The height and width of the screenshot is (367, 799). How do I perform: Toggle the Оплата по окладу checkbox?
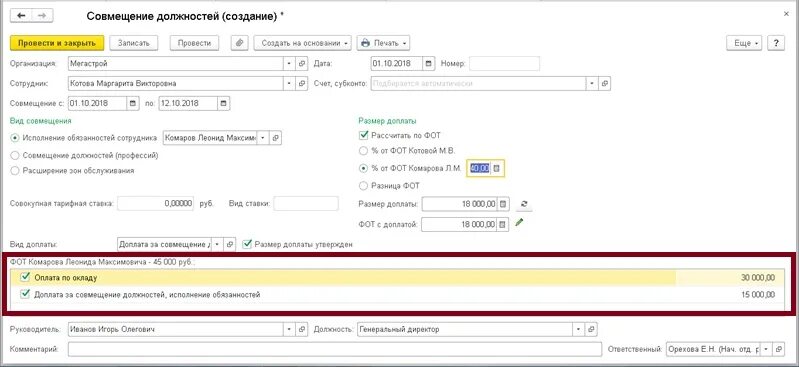(25, 277)
